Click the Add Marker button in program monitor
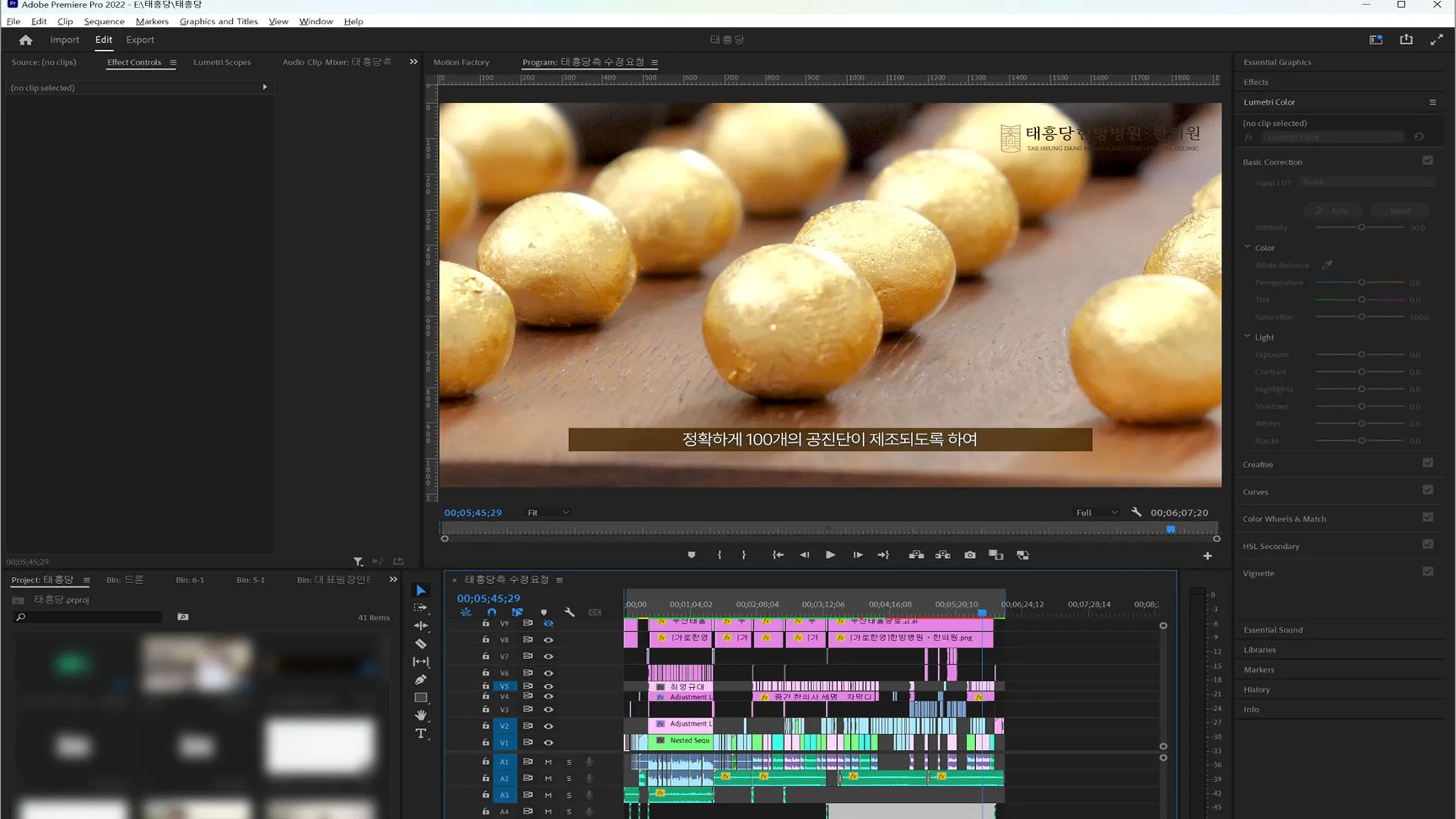 (692, 555)
